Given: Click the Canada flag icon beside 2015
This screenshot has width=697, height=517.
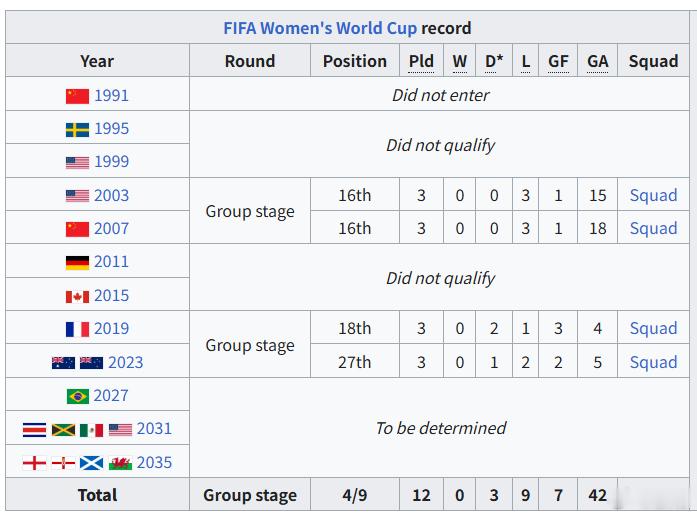Looking at the screenshot, I should [77, 296].
